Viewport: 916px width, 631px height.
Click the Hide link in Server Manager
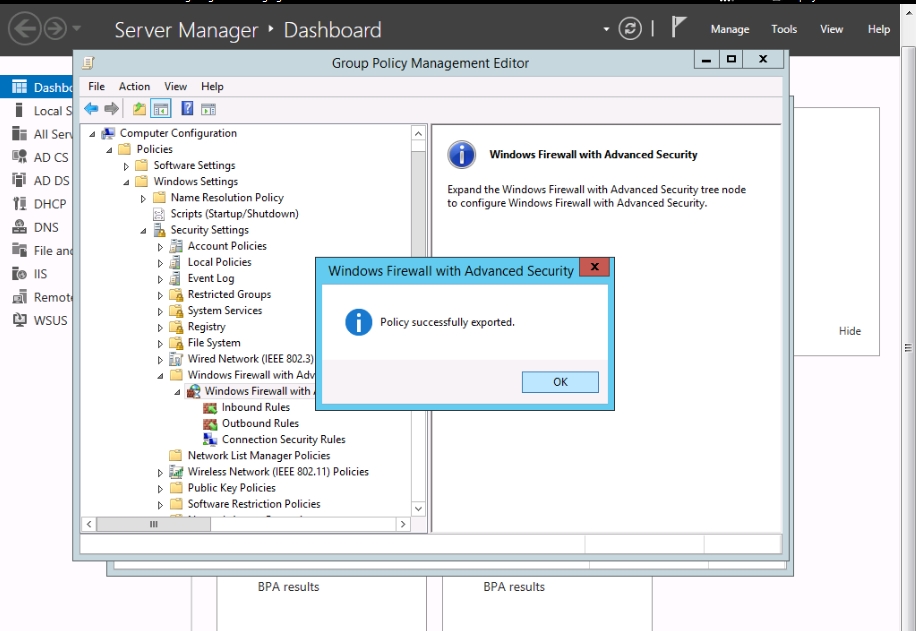pos(849,331)
